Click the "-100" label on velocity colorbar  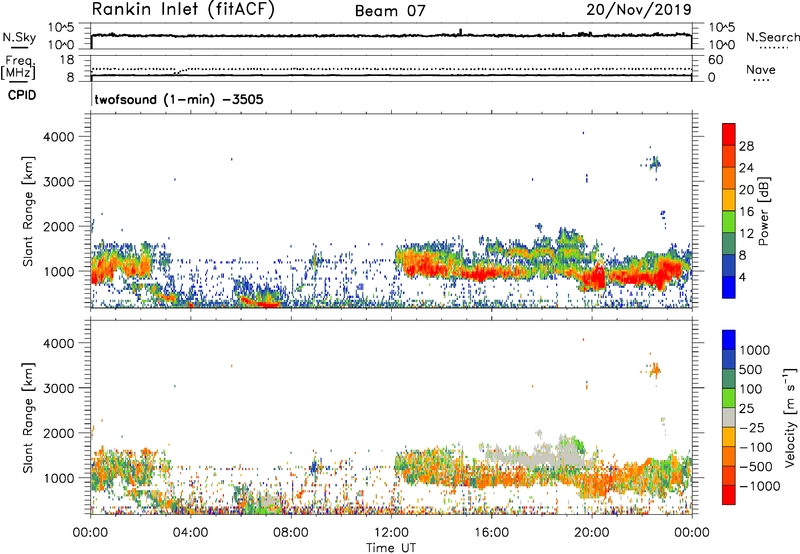[x=757, y=447]
